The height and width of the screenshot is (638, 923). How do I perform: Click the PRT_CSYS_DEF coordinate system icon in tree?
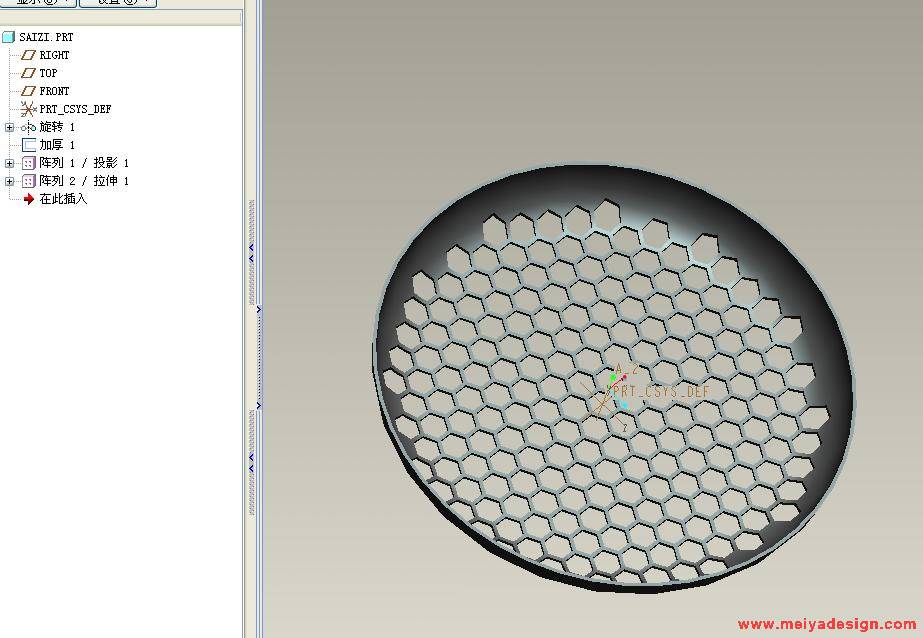pyautogui.click(x=28, y=109)
